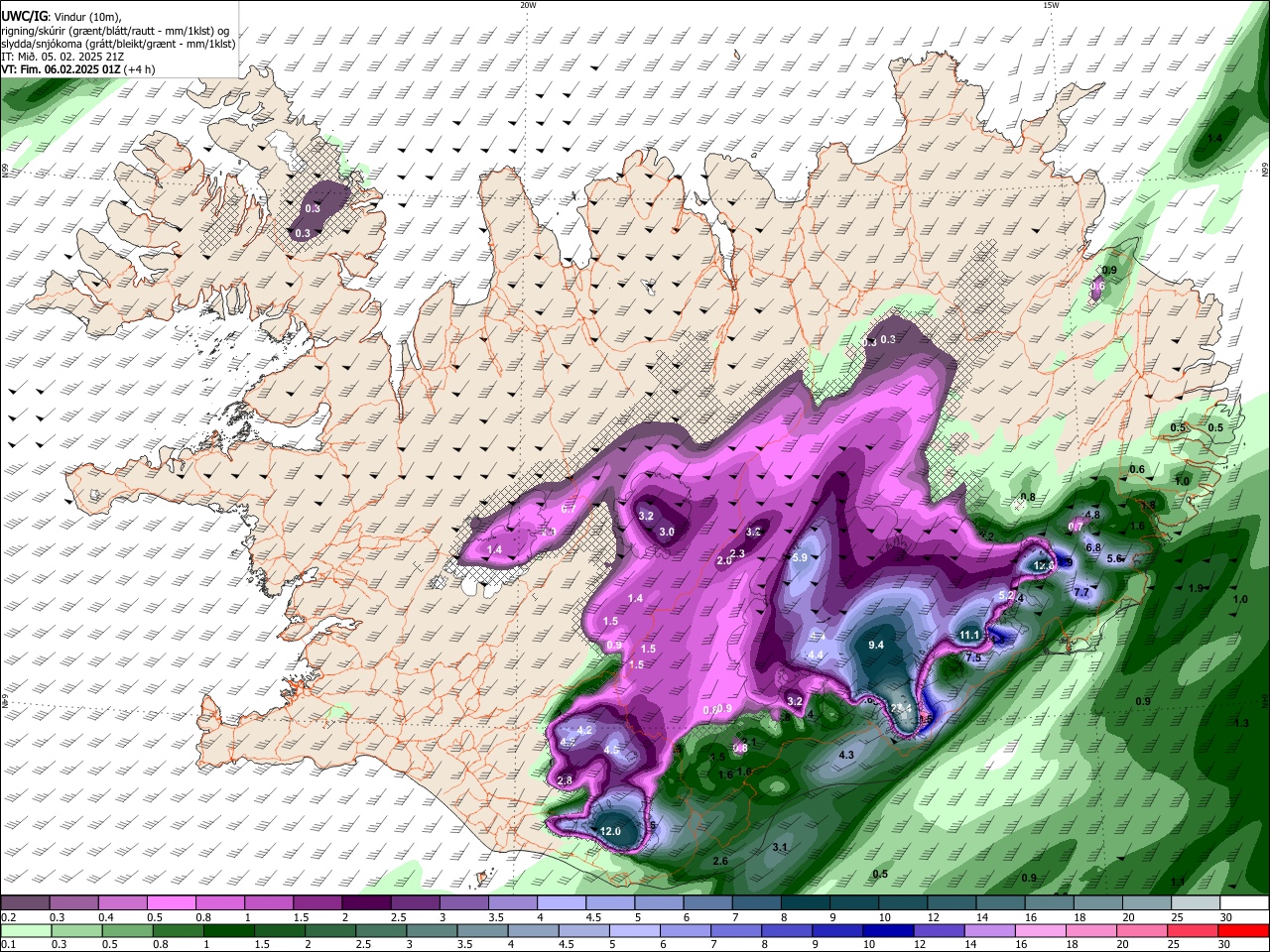Click the '3.1' value near the south coast
Viewport: 1270px width, 952px height.
click(x=780, y=847)
